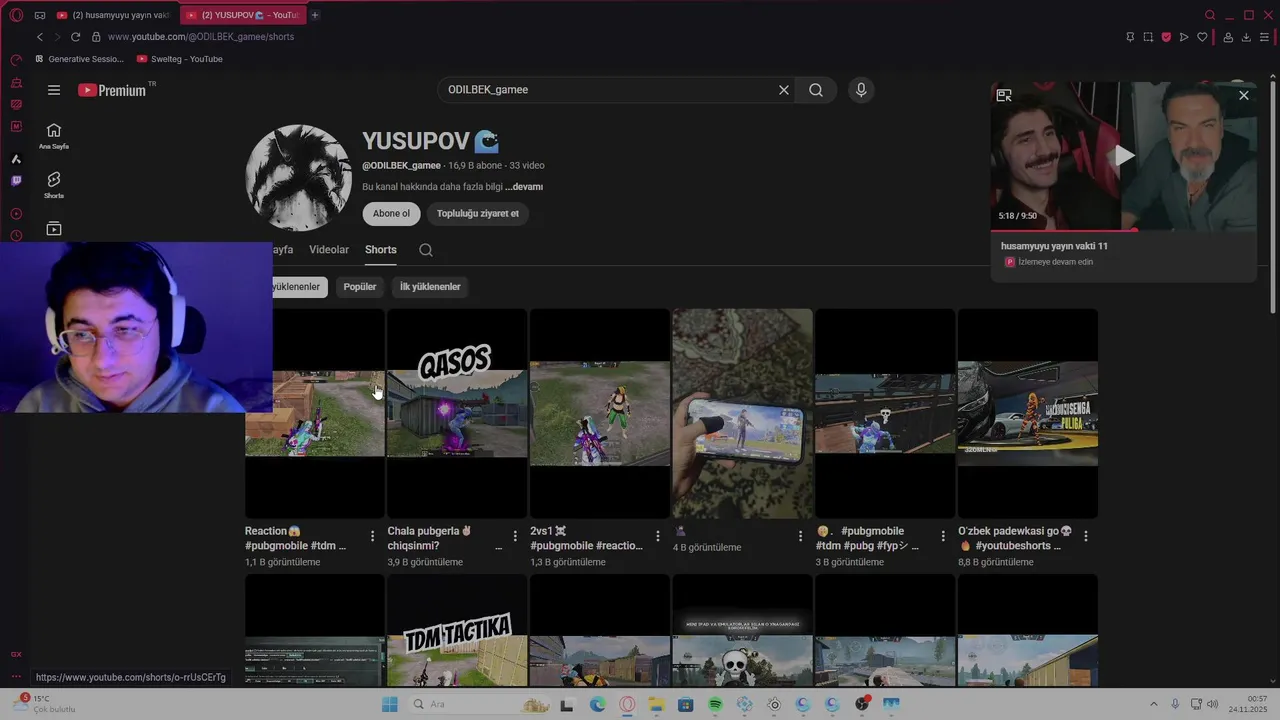The image size is (1280, 720).
Task: Open Microsoft Edge from the taskbar
Action: (598, 704)
